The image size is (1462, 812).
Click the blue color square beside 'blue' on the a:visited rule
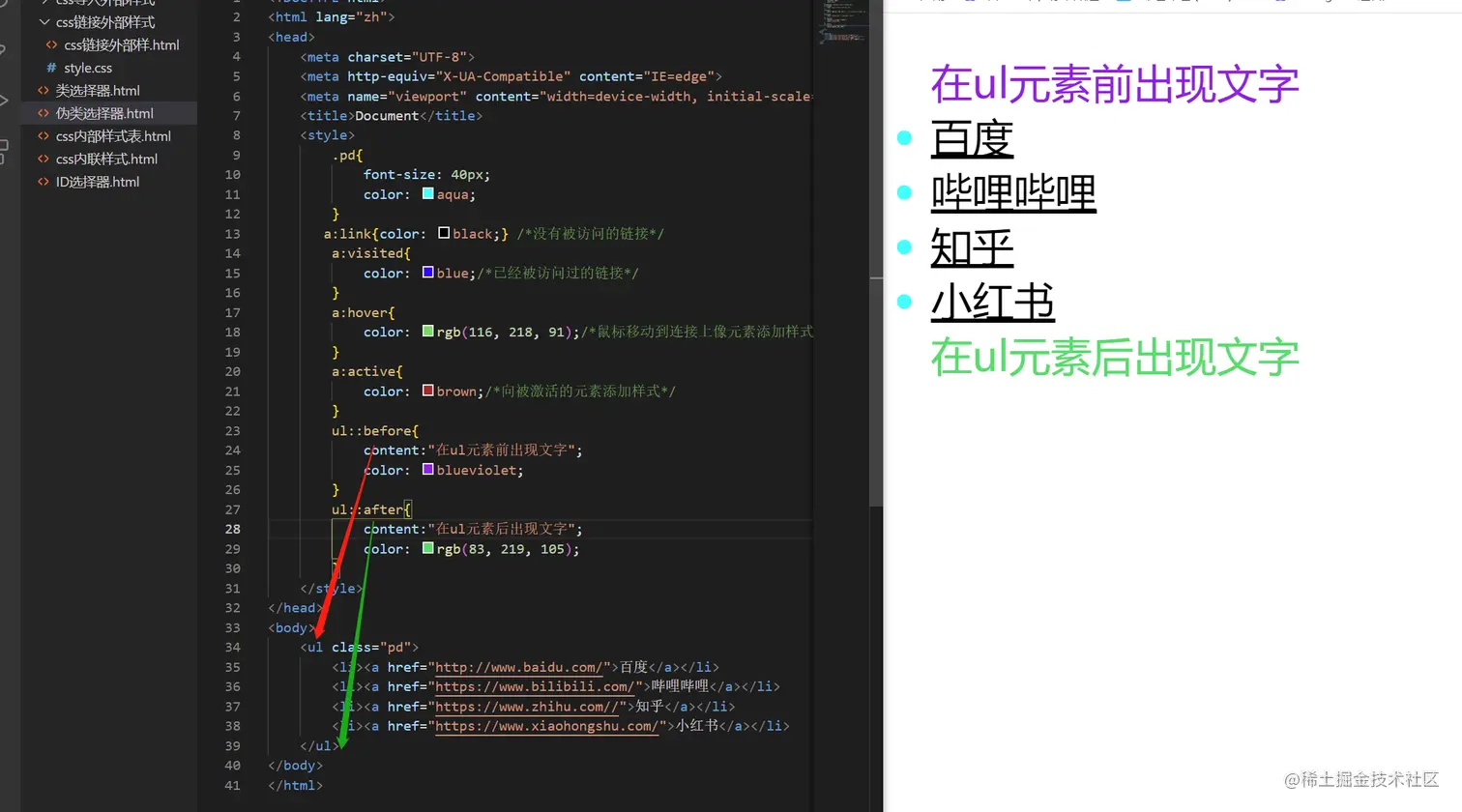pos(426,272)
